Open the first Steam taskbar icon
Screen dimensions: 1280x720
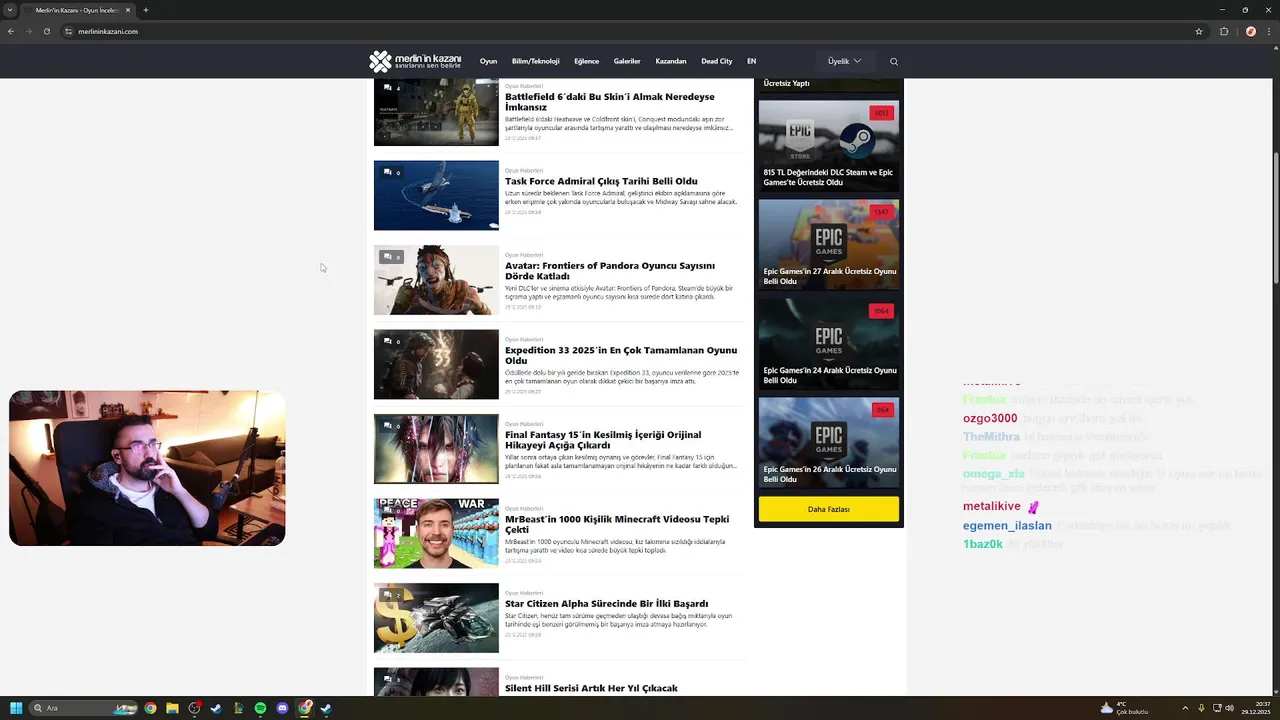tap(216, 708)
